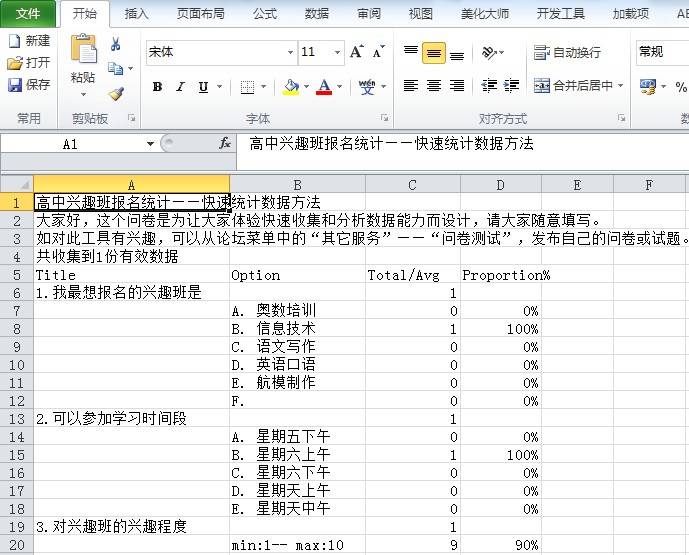The height and width of the screenshot is (555, 689).
Task: Toggle middle vertical alignment
Action: [434, 53]
